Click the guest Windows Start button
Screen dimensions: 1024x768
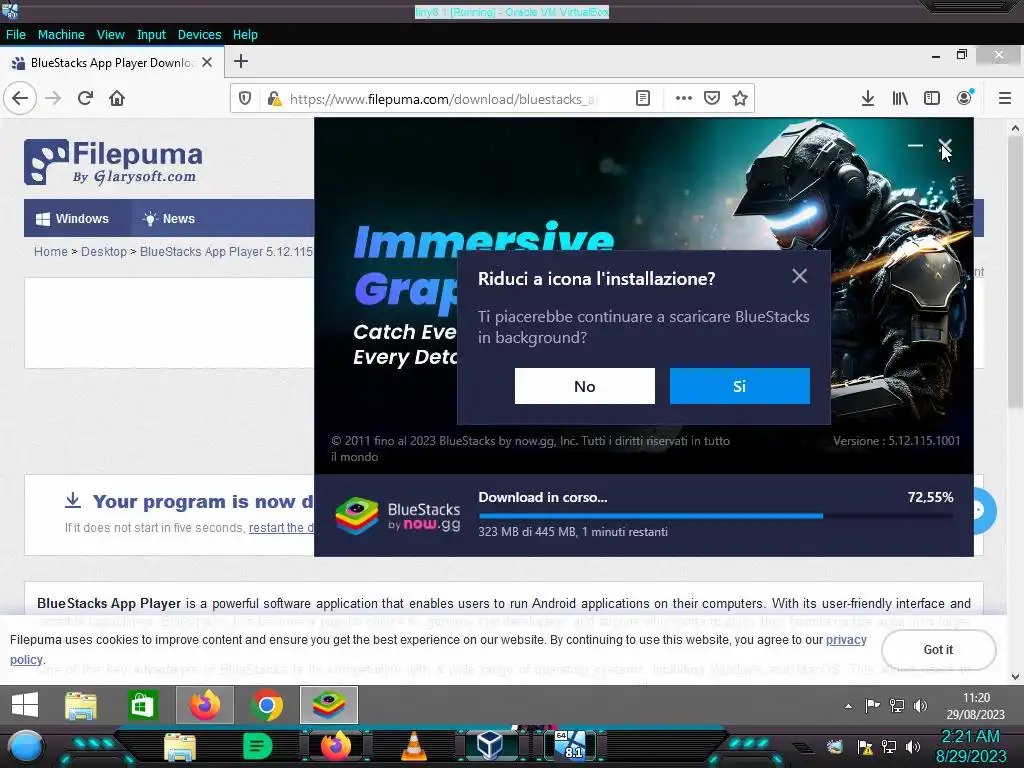[25, 705]
